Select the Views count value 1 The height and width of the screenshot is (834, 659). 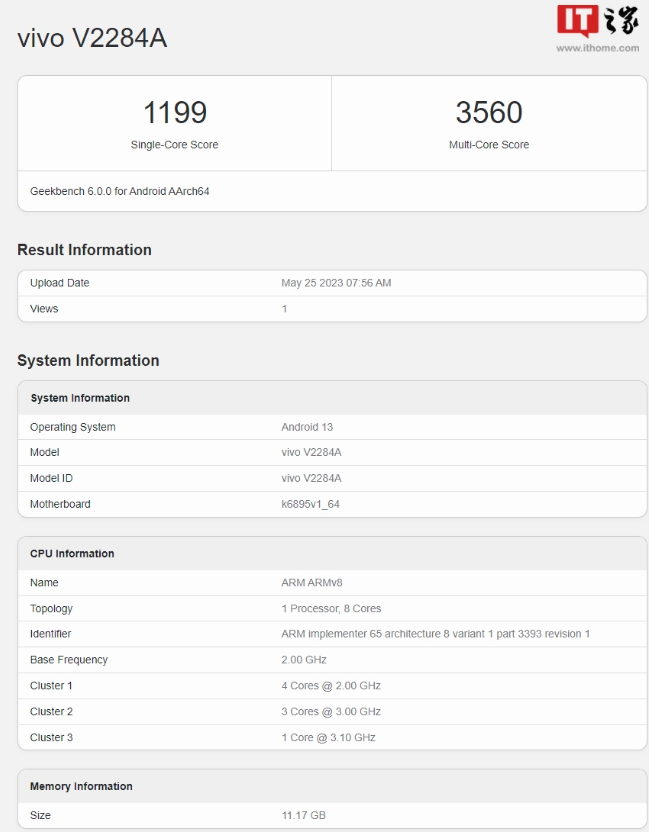285,308
